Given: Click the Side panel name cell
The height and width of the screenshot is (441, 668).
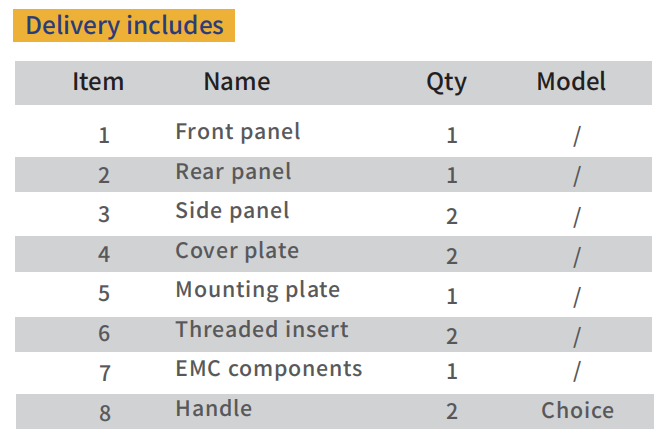Looking at the screenshot, I should 233,211.
